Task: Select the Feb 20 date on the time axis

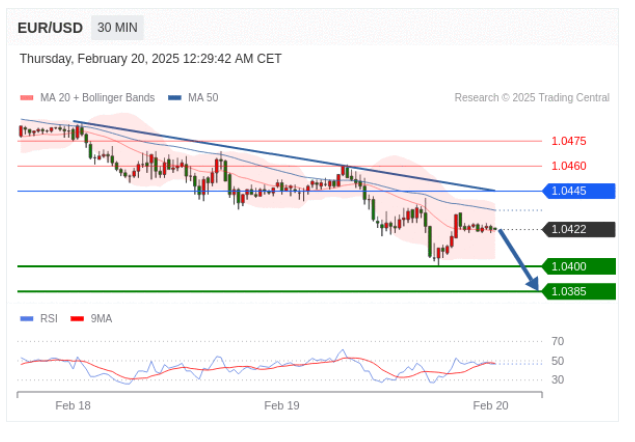Action: click(x=490, y=406)
